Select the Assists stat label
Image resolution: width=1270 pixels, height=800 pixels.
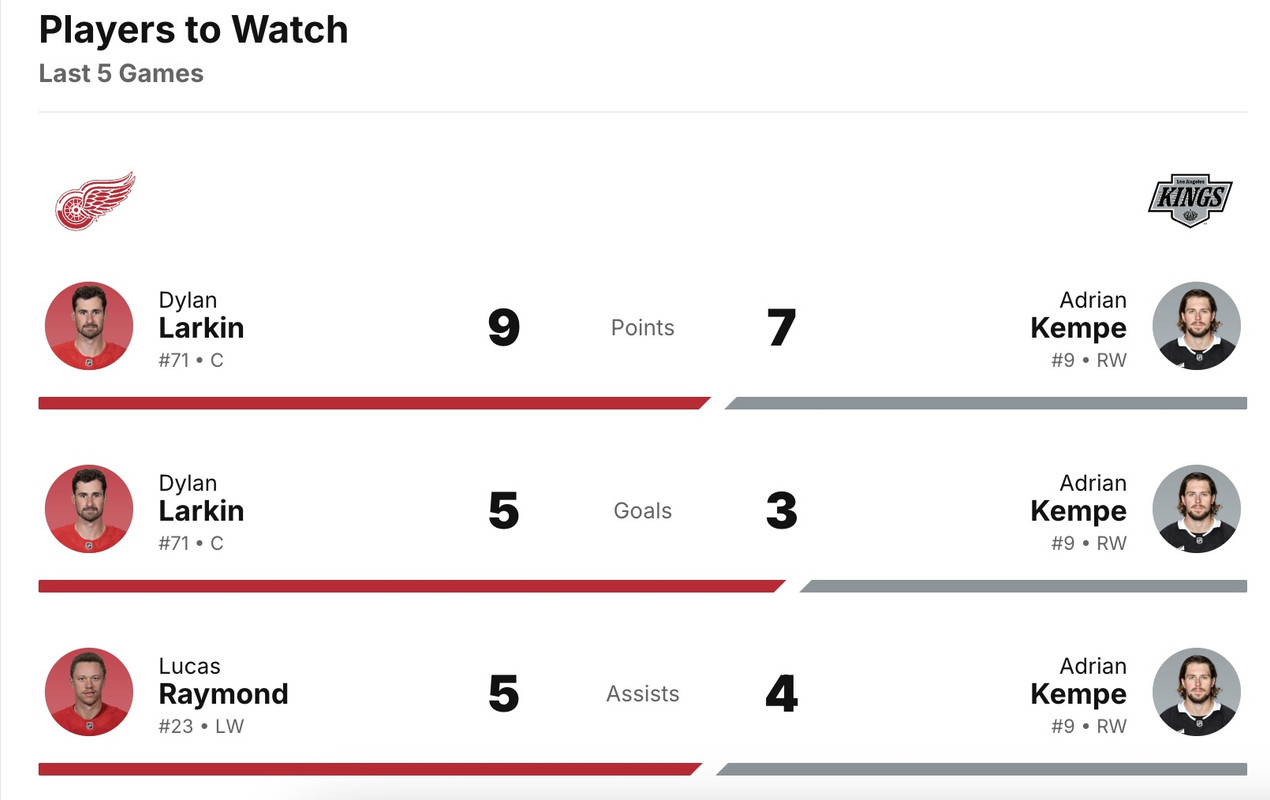click(642, 694)
